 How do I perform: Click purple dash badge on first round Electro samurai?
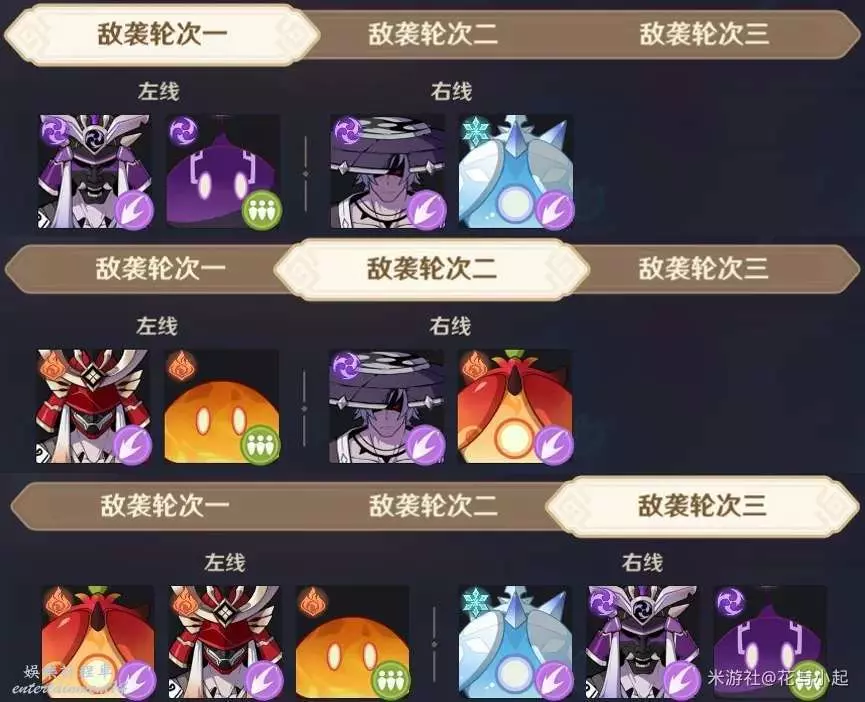(x=134, y=210)
